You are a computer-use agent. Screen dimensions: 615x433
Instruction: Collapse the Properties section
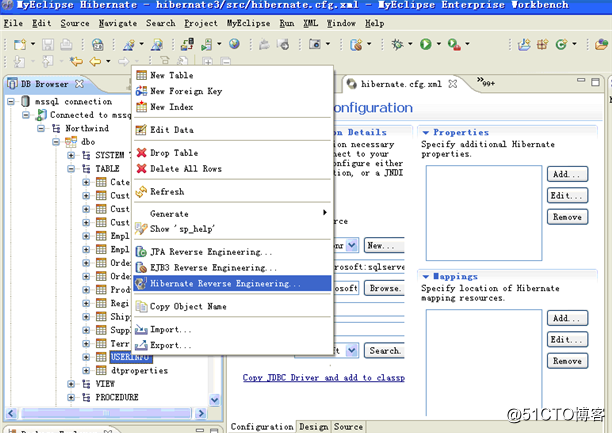426,133
